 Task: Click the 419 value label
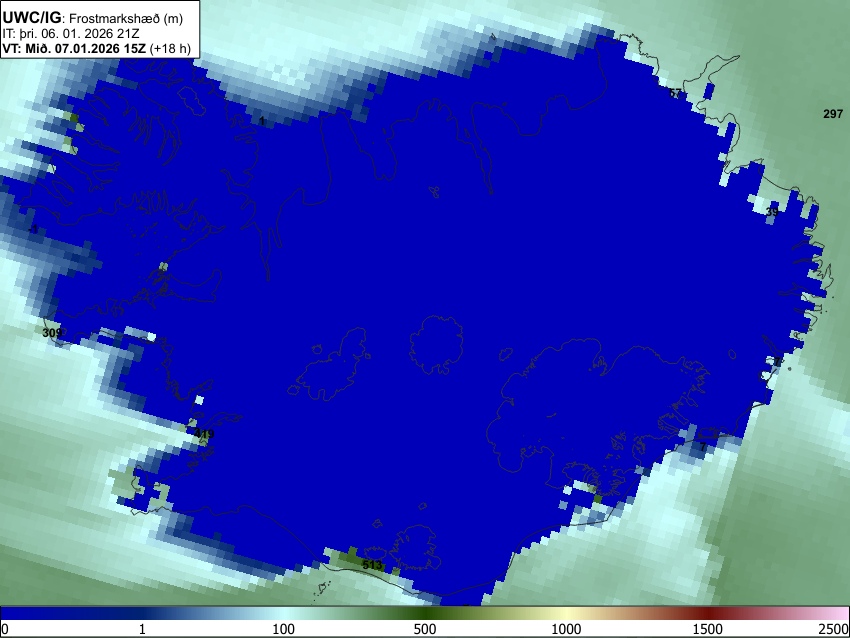click(x=204, y=434)
